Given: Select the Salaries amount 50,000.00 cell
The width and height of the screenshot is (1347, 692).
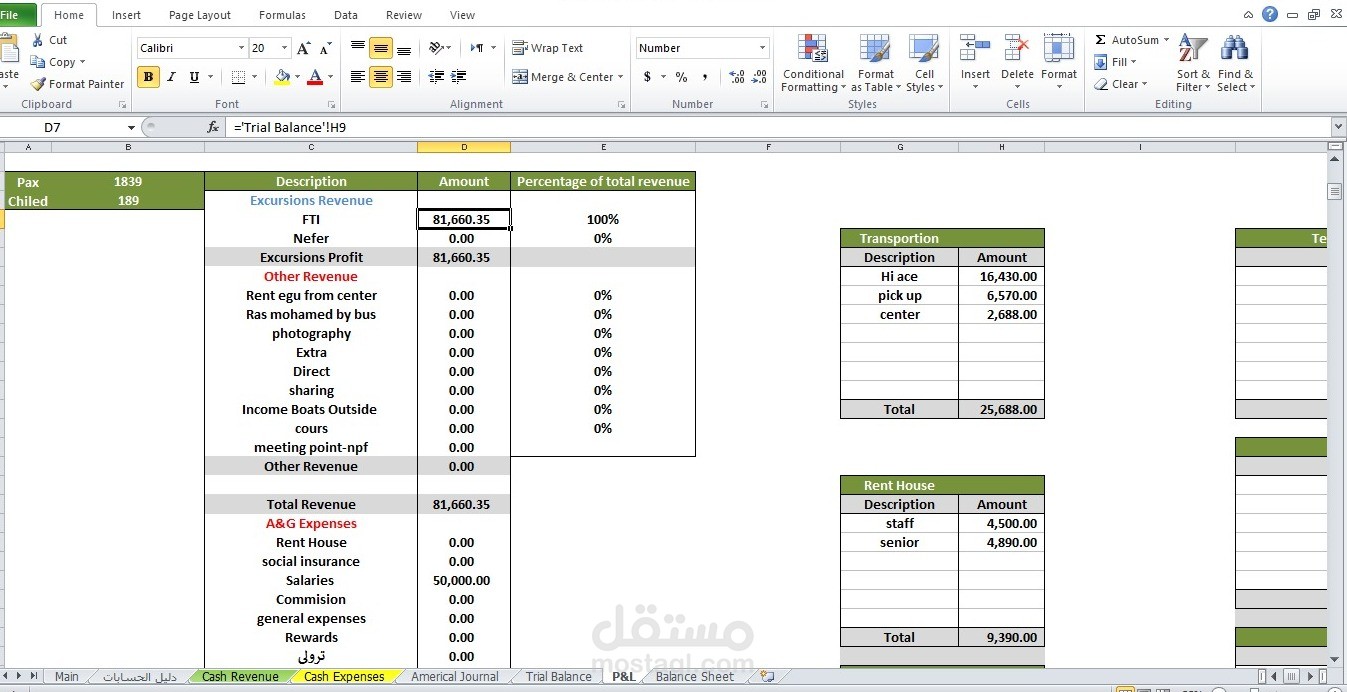Looking at the screenshot, I should click(x=464, y=580).
